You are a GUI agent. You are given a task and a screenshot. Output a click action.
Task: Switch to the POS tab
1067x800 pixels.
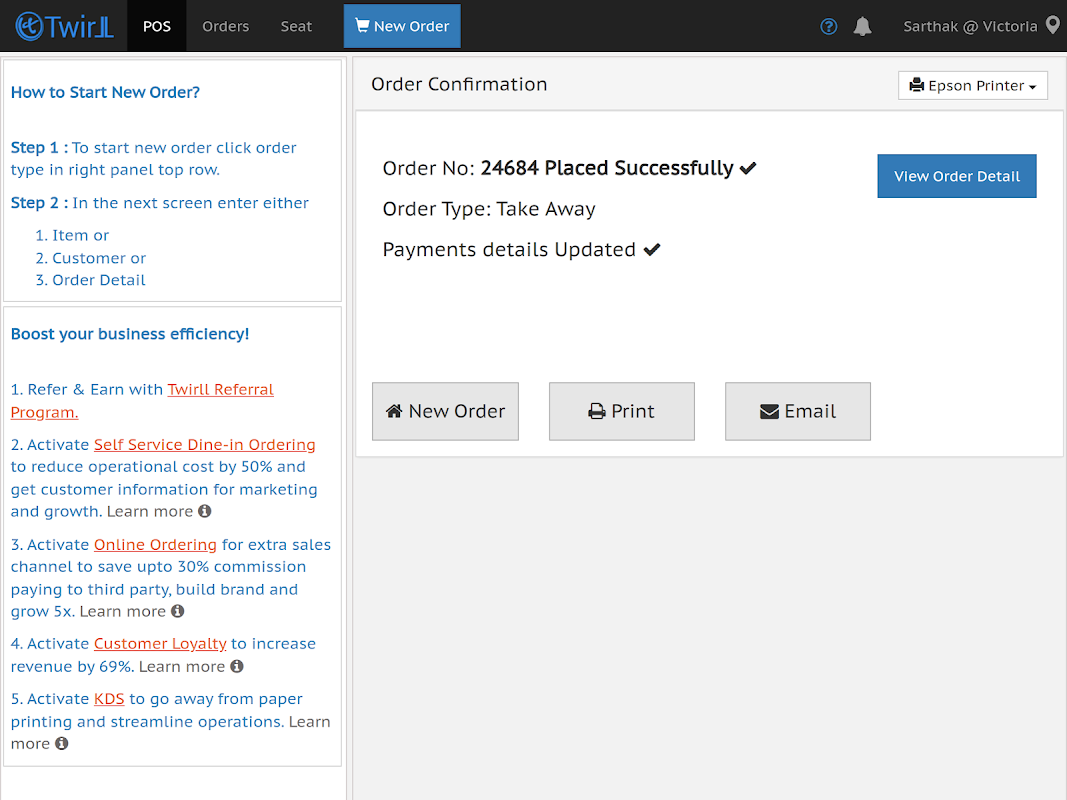coord(157,26)
